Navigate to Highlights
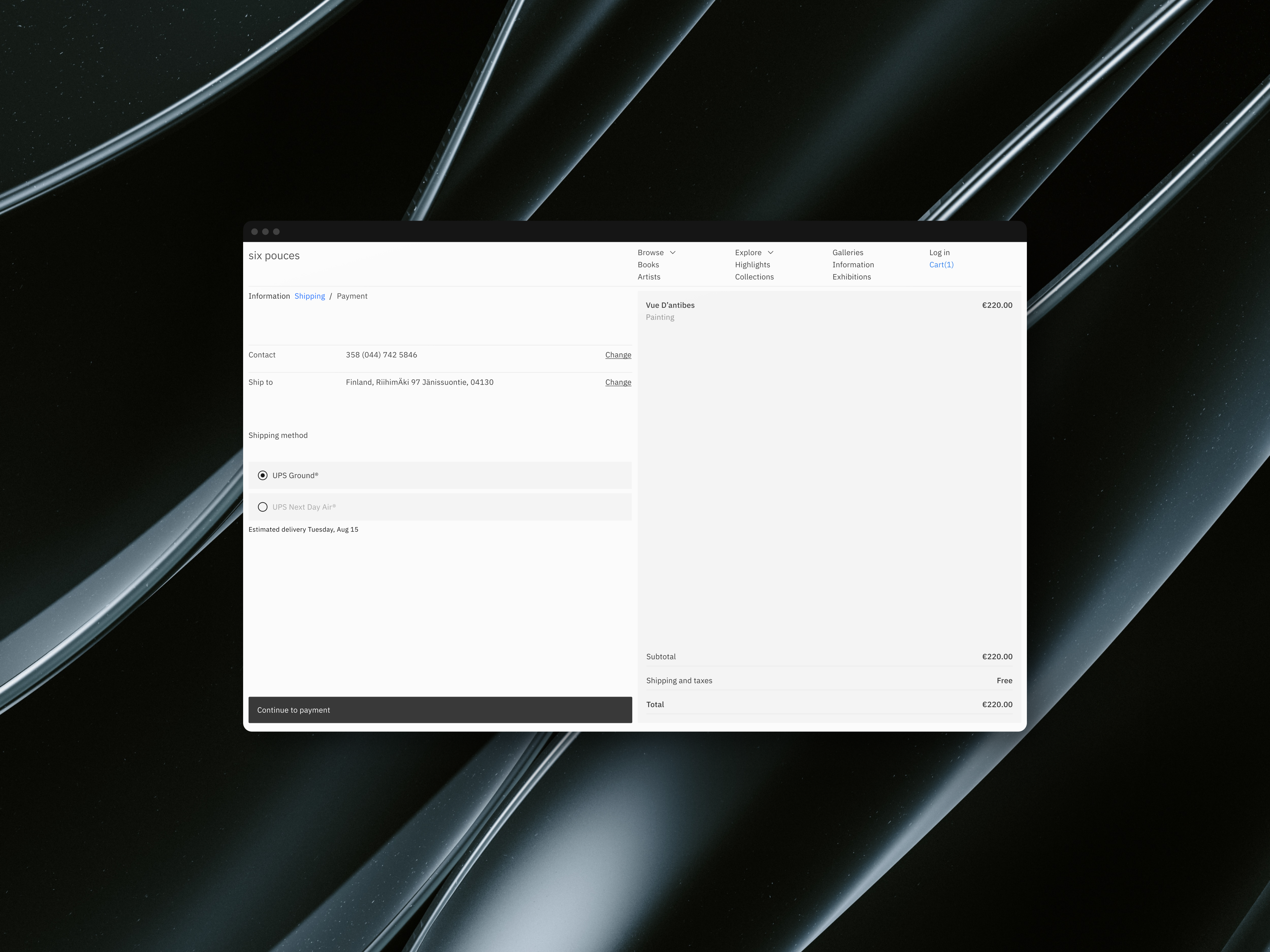The height and width of the screenshot is (952, 1270). pos(752,264)
